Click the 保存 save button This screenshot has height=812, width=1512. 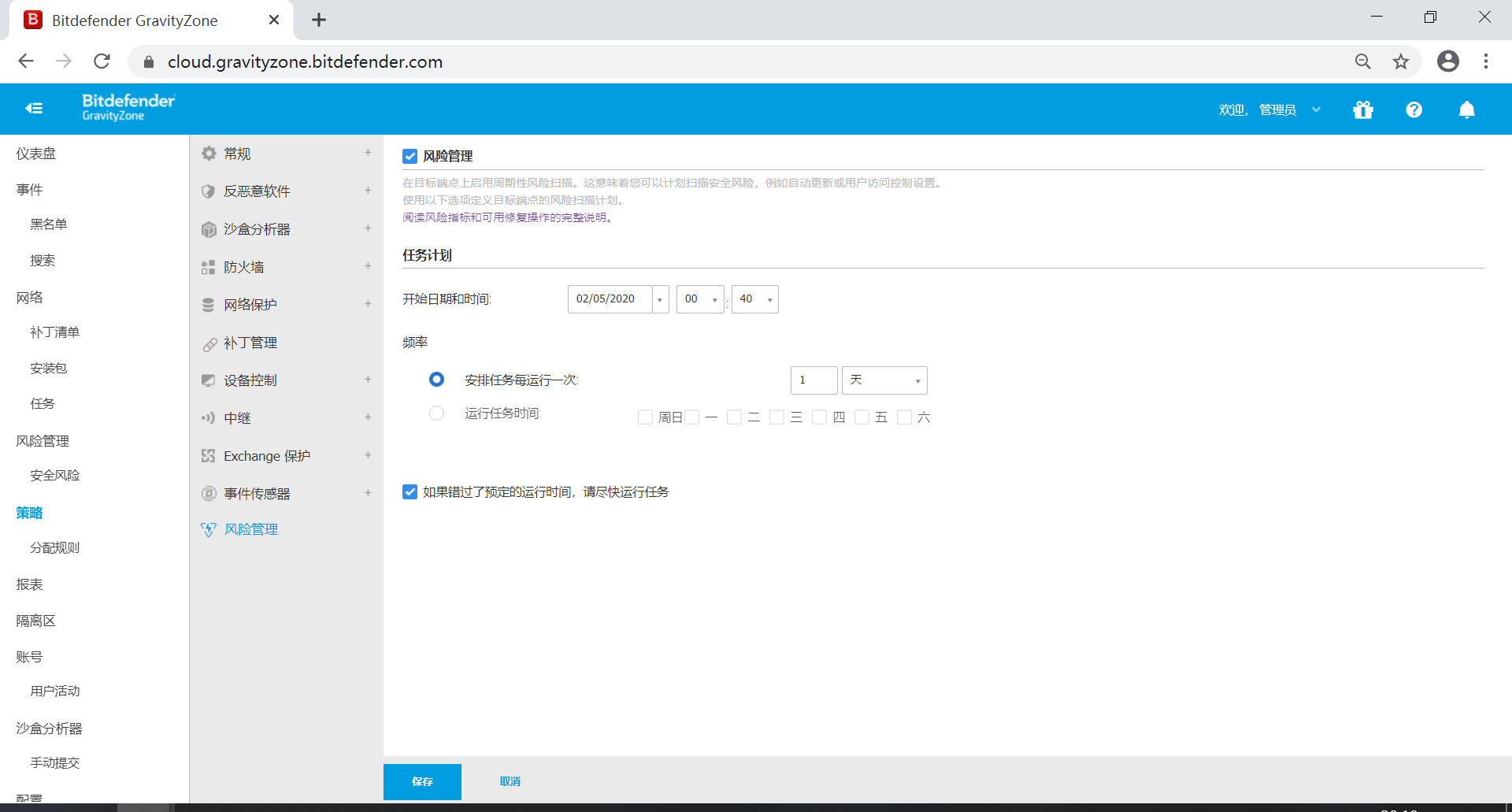pyautogui.click(x=422, y=781)
